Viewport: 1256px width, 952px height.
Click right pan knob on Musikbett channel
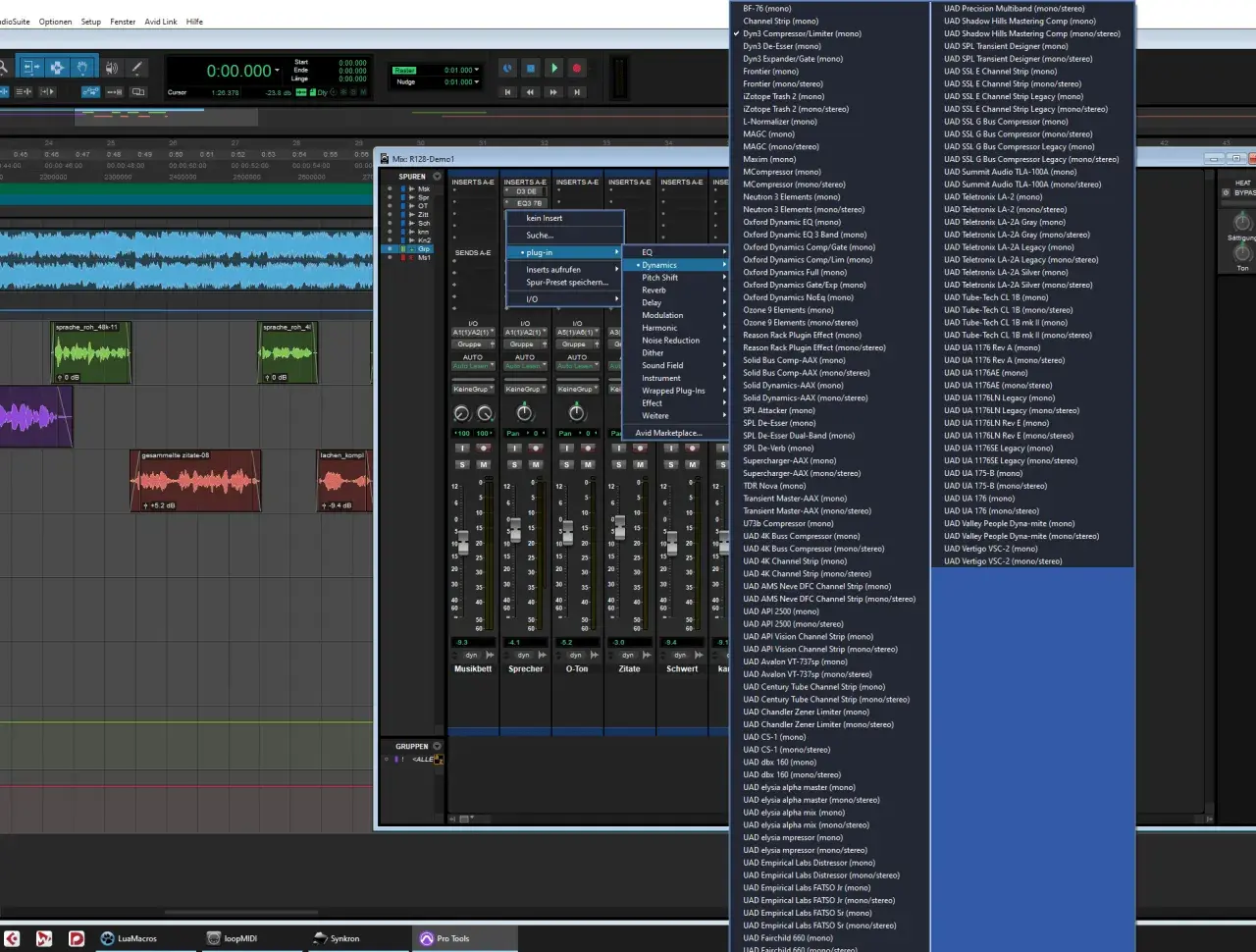tap(485, 413)
